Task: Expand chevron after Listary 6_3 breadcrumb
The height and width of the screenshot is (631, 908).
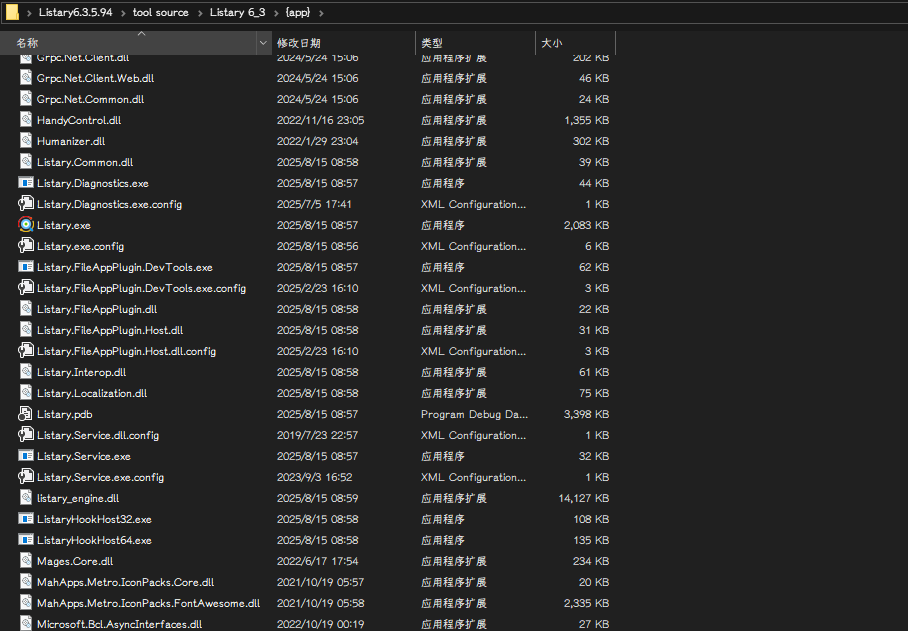Action: [276, 13]
